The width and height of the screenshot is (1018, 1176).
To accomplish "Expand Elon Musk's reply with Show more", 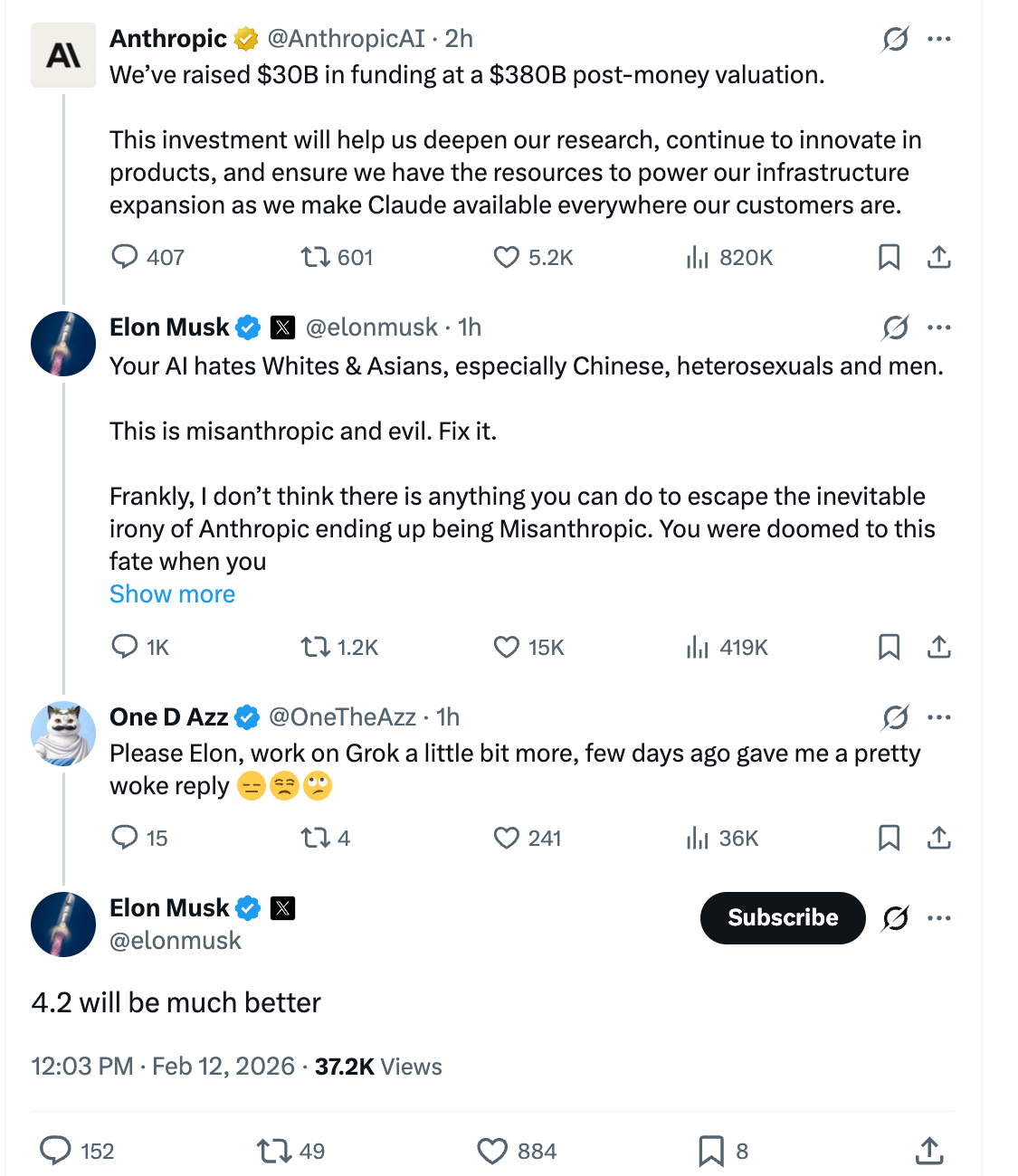I will (x=172, y=594).
